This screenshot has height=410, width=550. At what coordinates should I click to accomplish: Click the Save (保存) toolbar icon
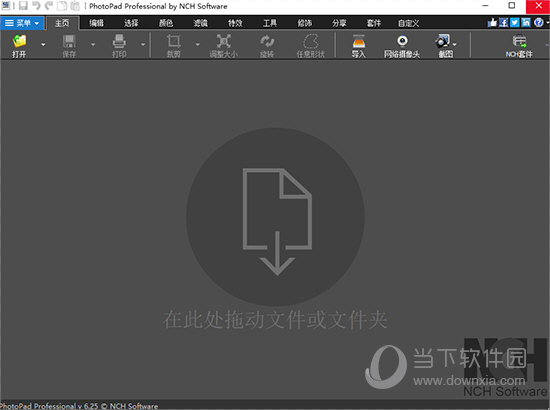pos(69,41)
